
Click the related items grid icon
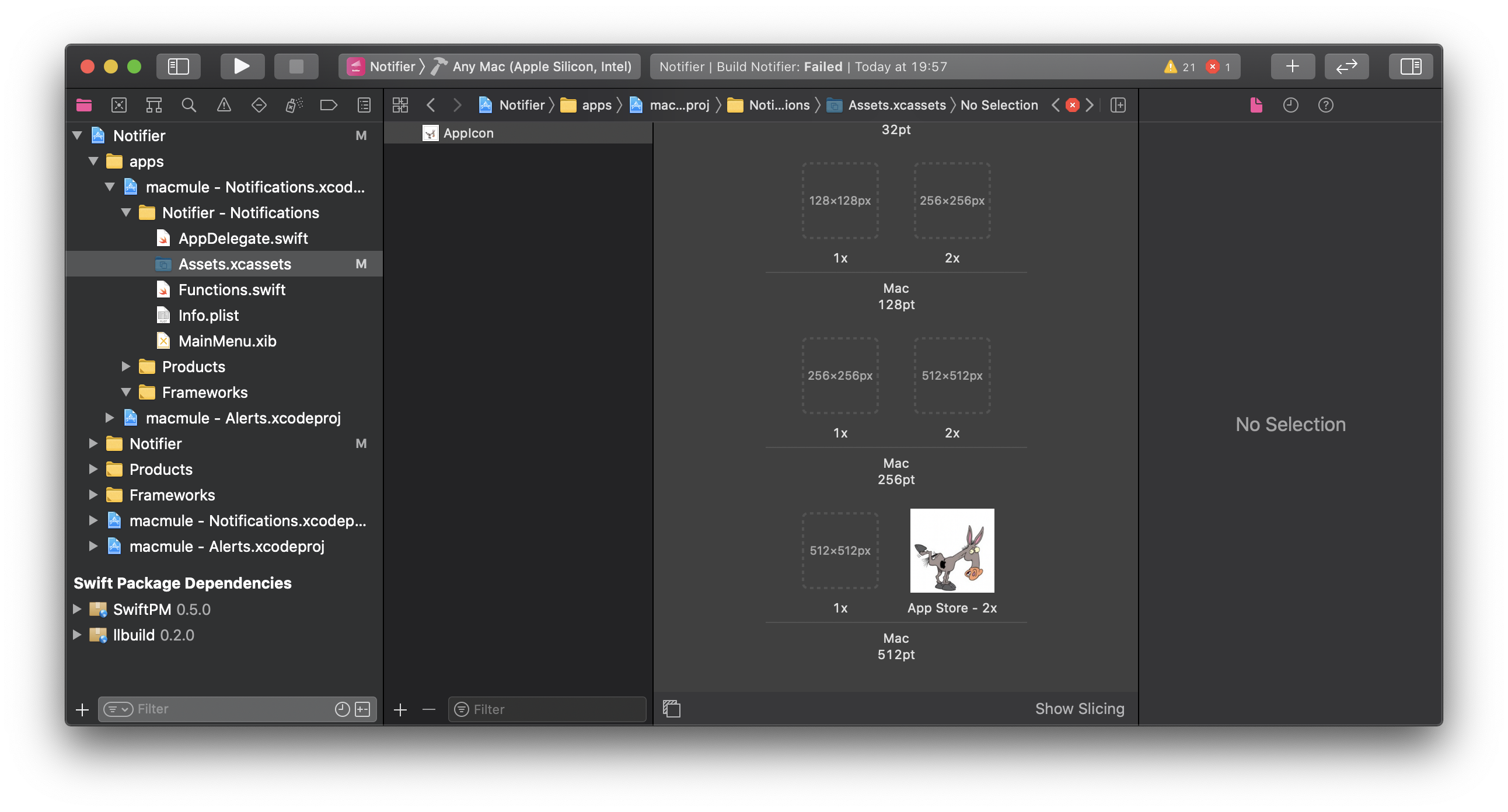400,106
